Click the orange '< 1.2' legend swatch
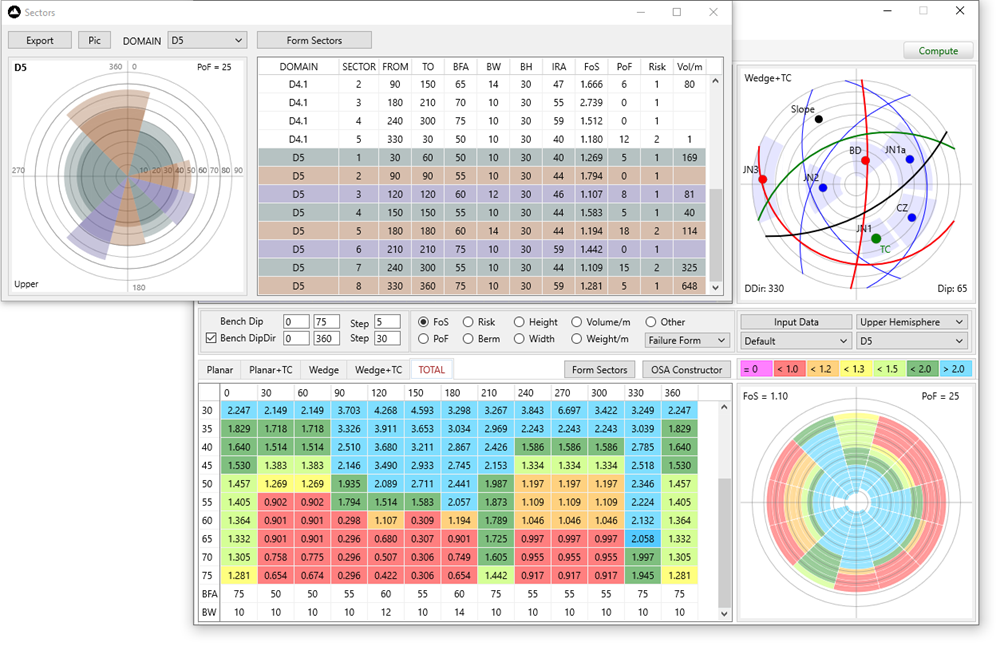 [822, 369]
